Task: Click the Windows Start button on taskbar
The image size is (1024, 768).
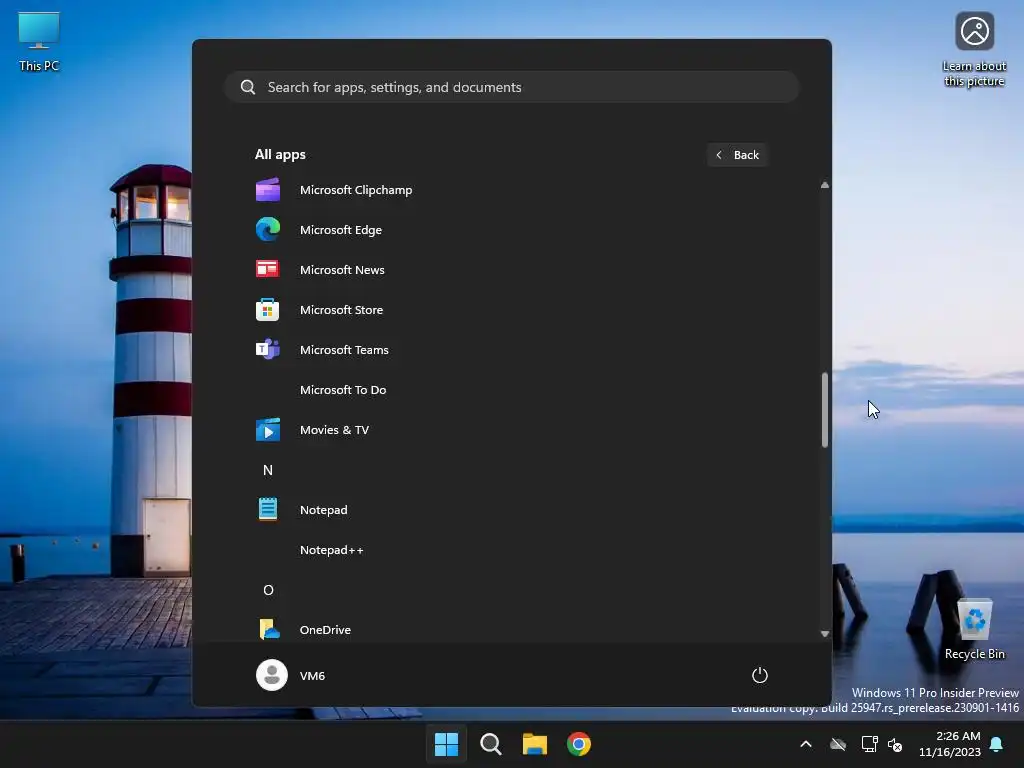Action: 447,744
